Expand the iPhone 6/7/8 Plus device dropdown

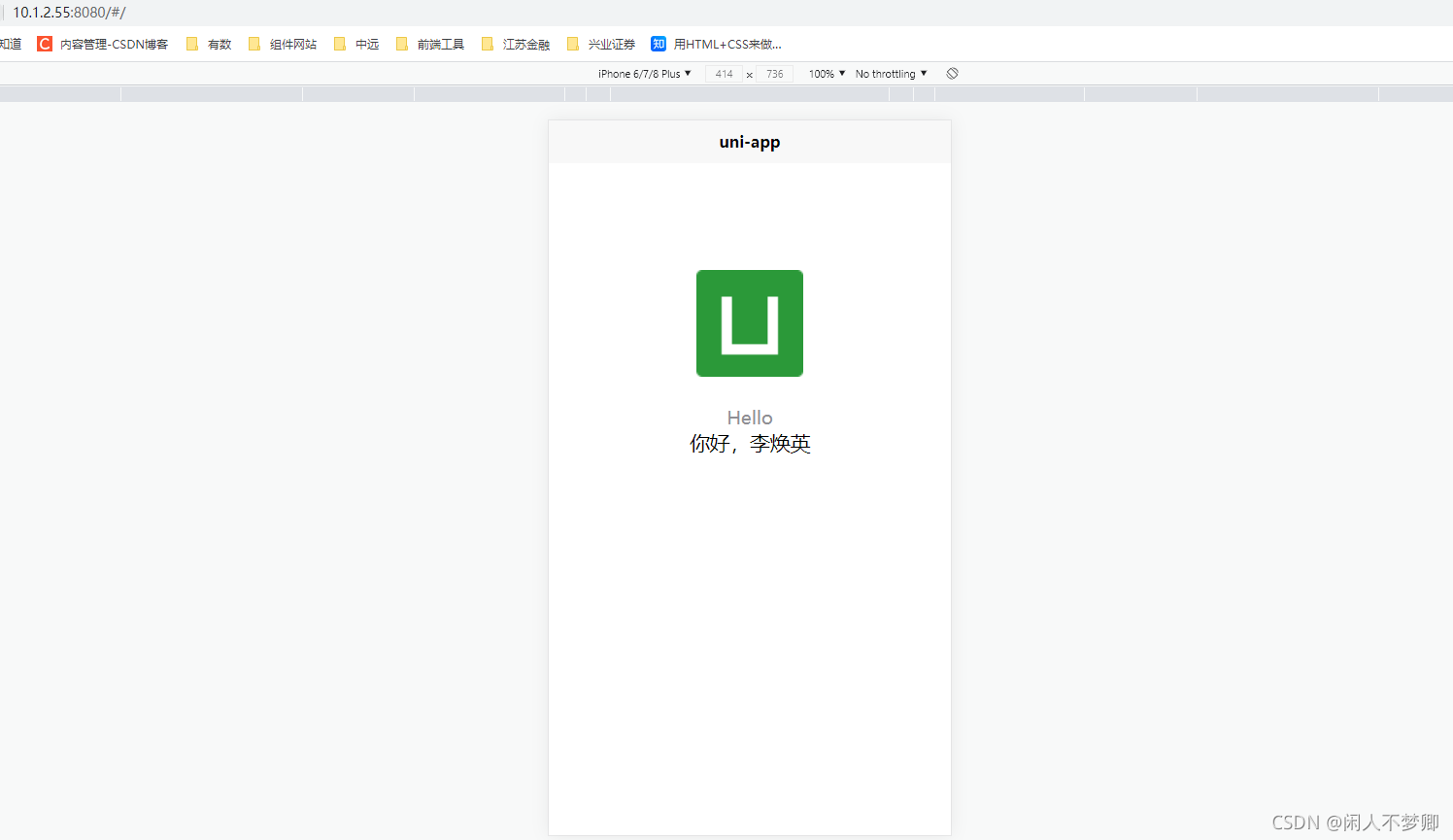(645, 74)
